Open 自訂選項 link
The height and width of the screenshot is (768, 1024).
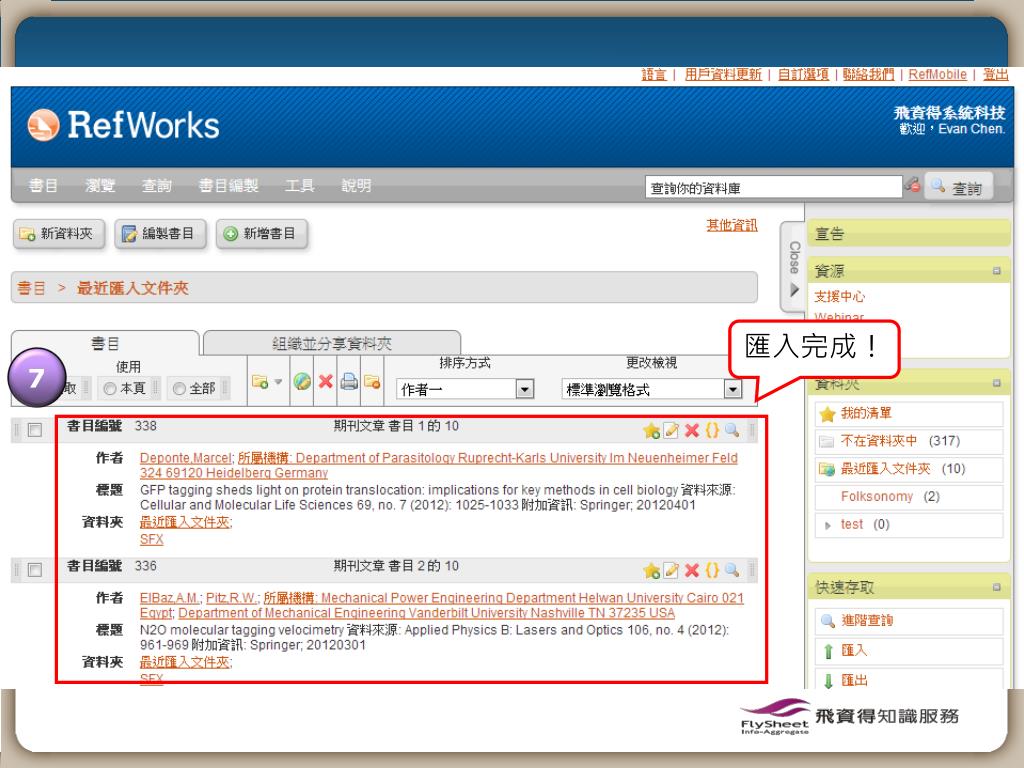click(x=803, y=74)
